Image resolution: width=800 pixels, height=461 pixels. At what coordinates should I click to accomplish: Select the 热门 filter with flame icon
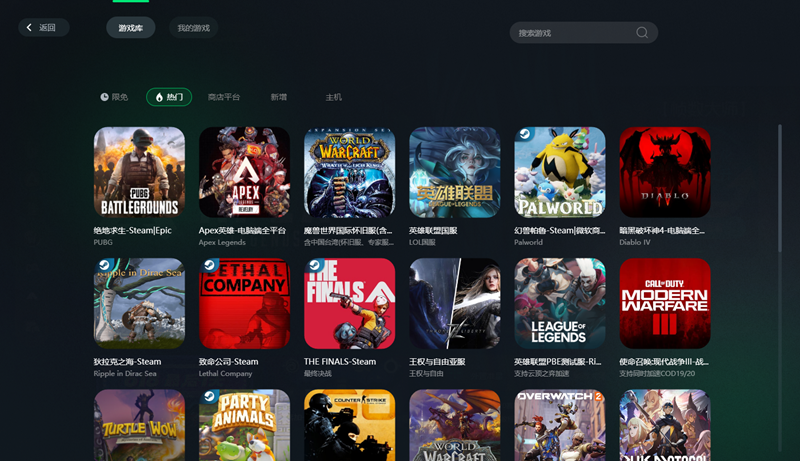click(x=169, y=97)
